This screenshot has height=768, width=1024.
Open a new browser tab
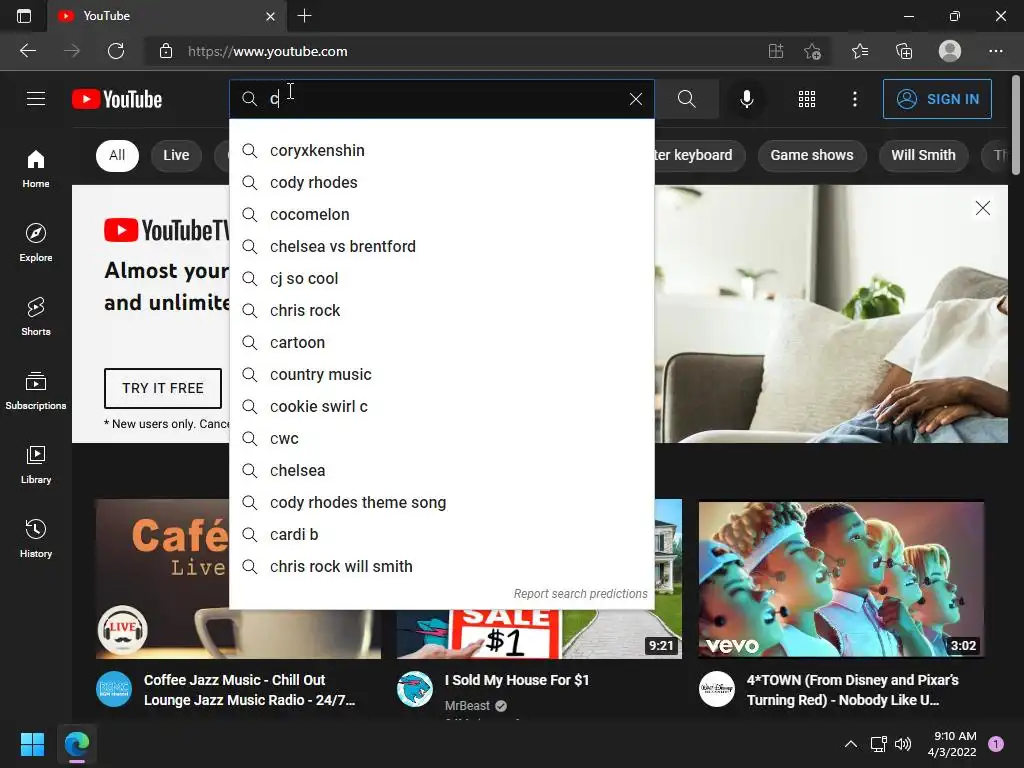tap(304, 16)
